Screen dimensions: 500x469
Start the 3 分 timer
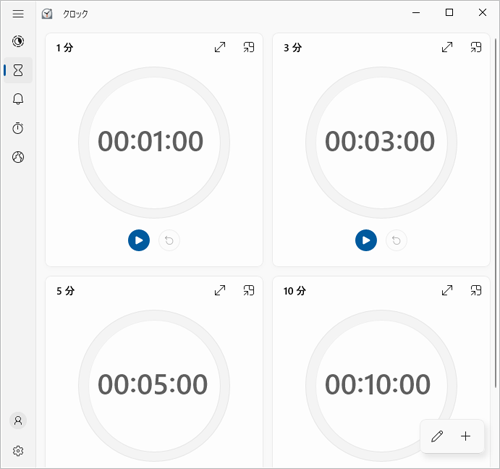[x=366, y=240]
